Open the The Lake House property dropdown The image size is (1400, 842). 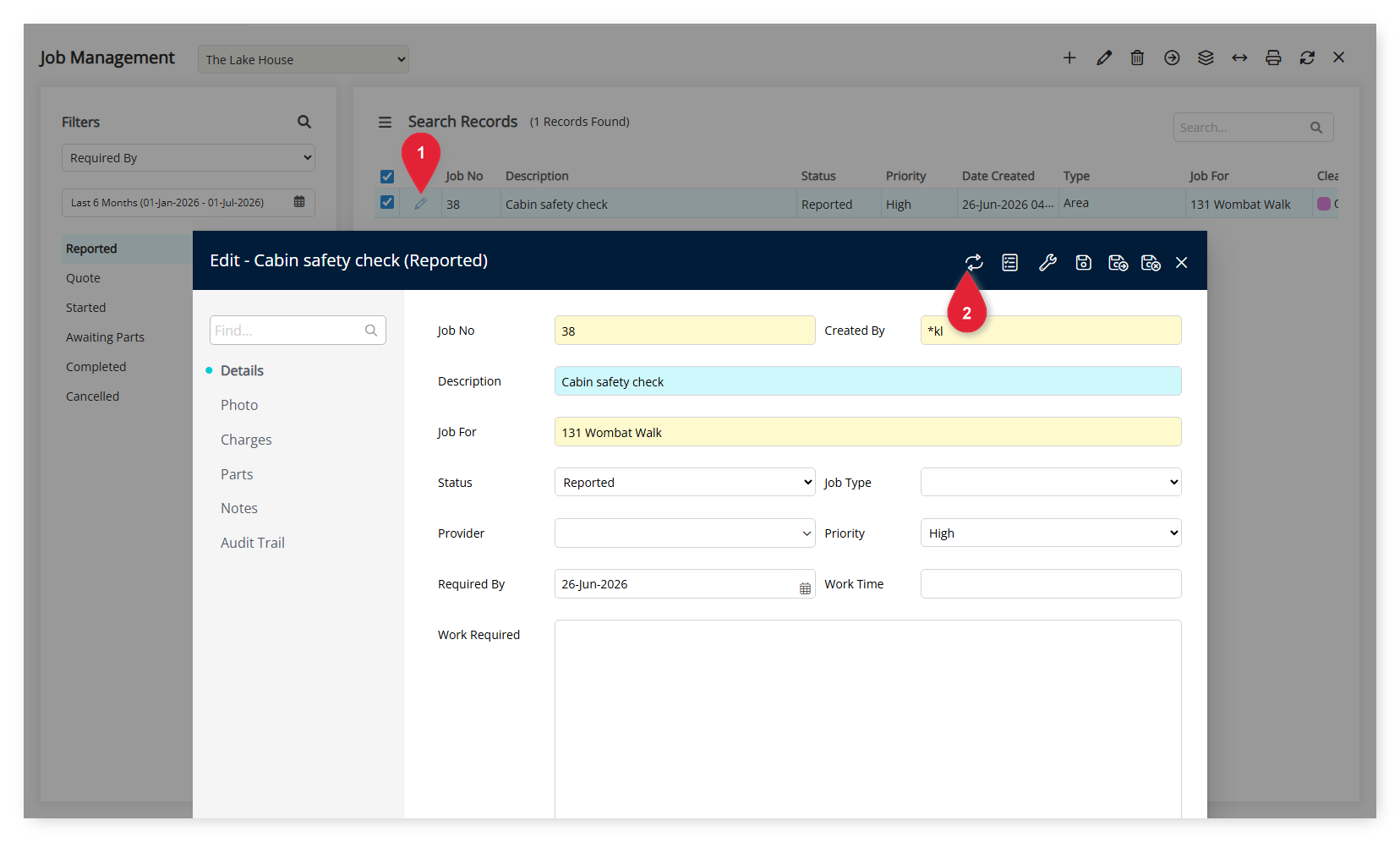[x=304, y=59]
